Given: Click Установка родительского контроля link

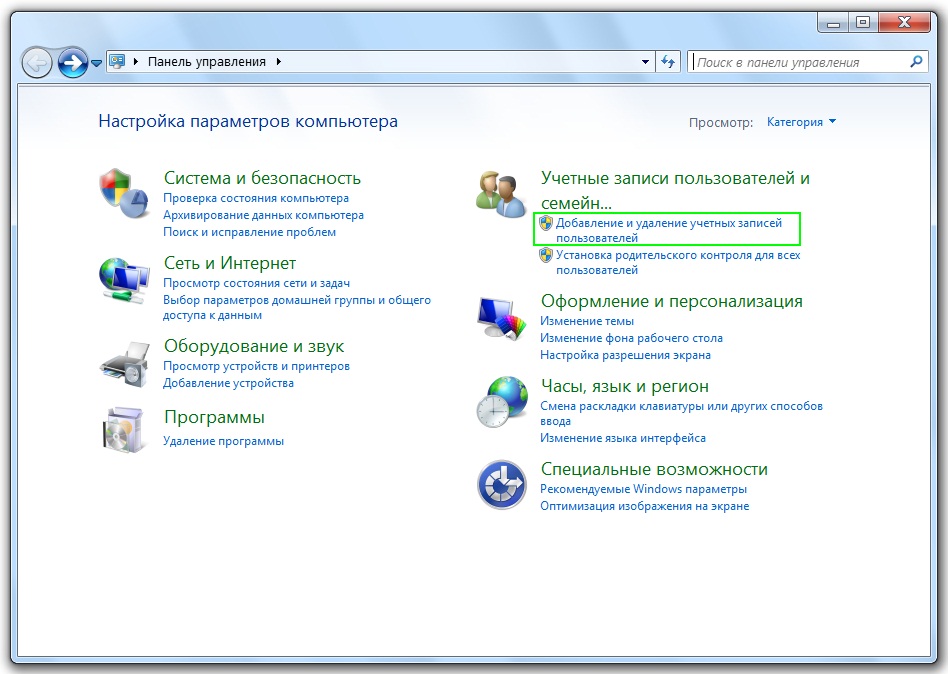Looking at the screenshot, I should (x=678, y=262).
